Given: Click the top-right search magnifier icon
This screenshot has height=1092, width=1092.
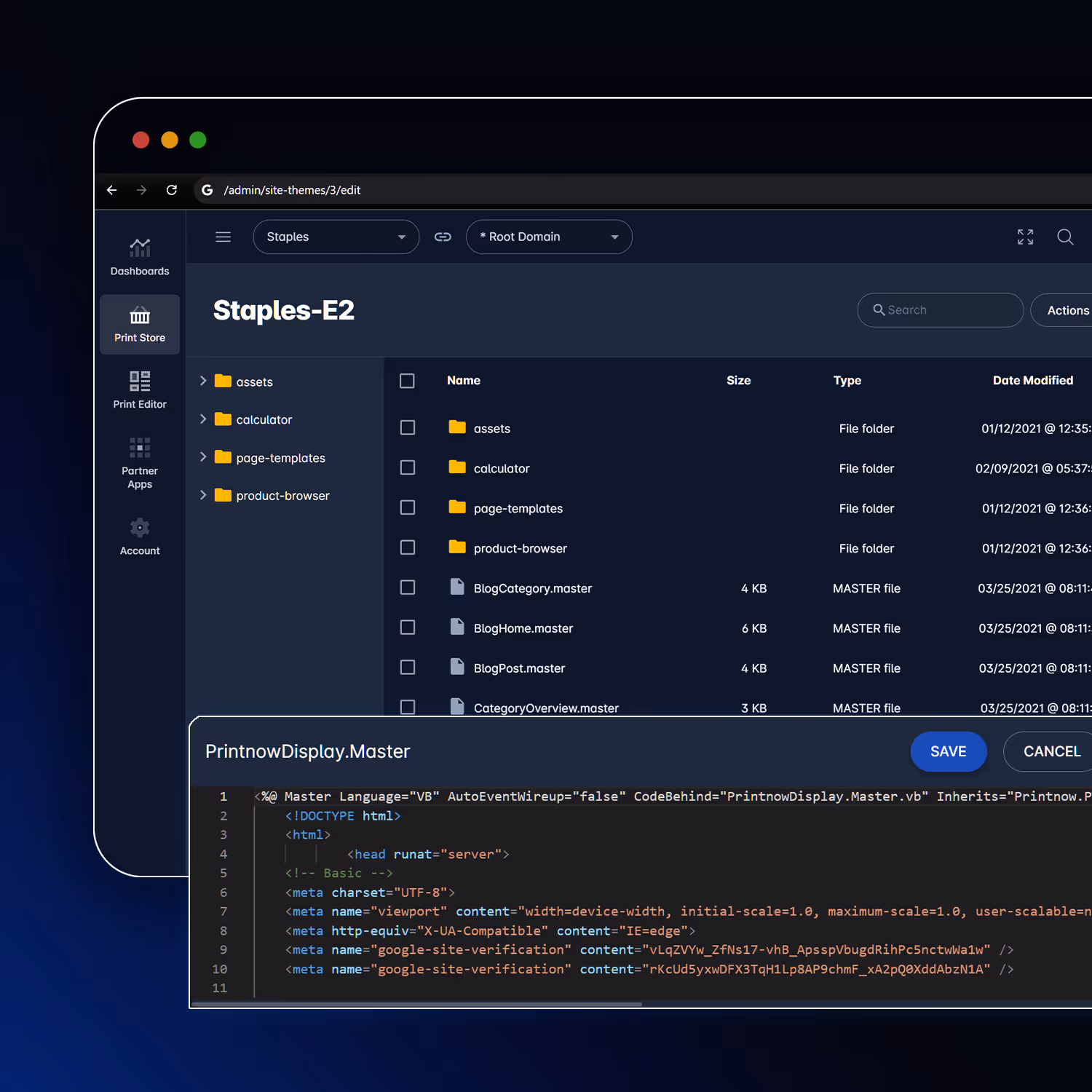Looking at the screenshot, I should click(1065, 237).
